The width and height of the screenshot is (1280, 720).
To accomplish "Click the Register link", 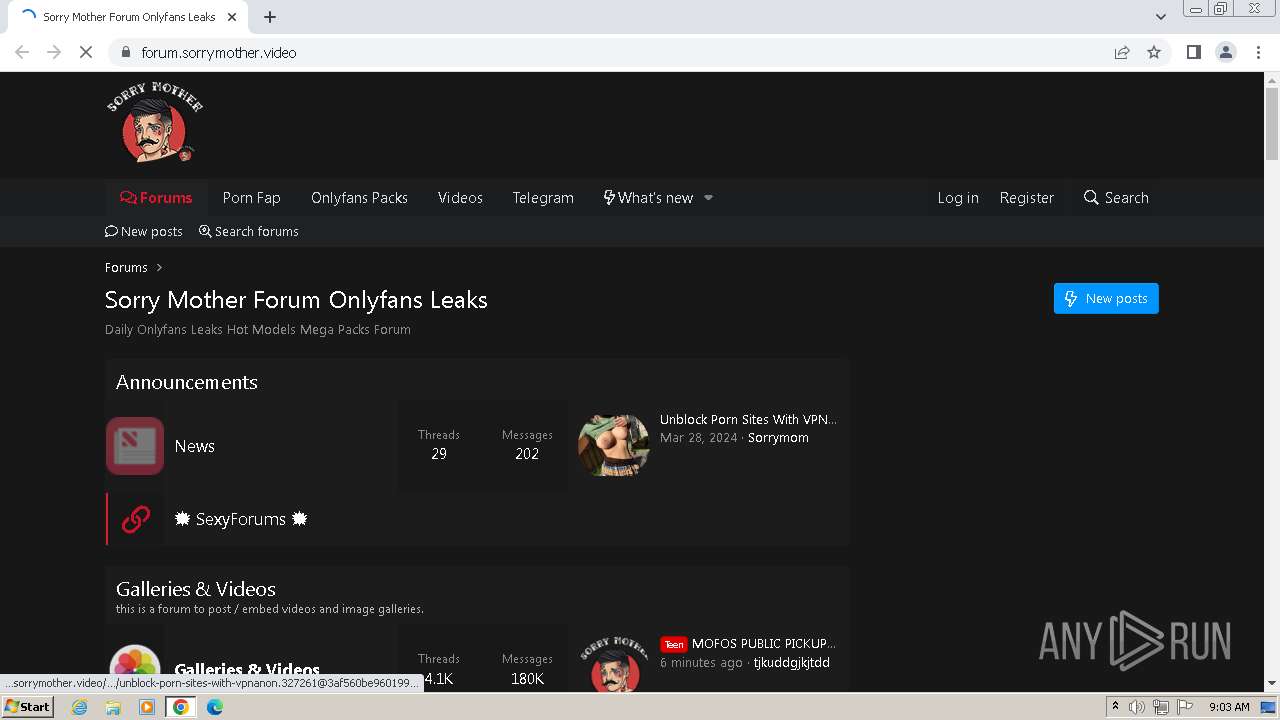I will point(1027,198).
